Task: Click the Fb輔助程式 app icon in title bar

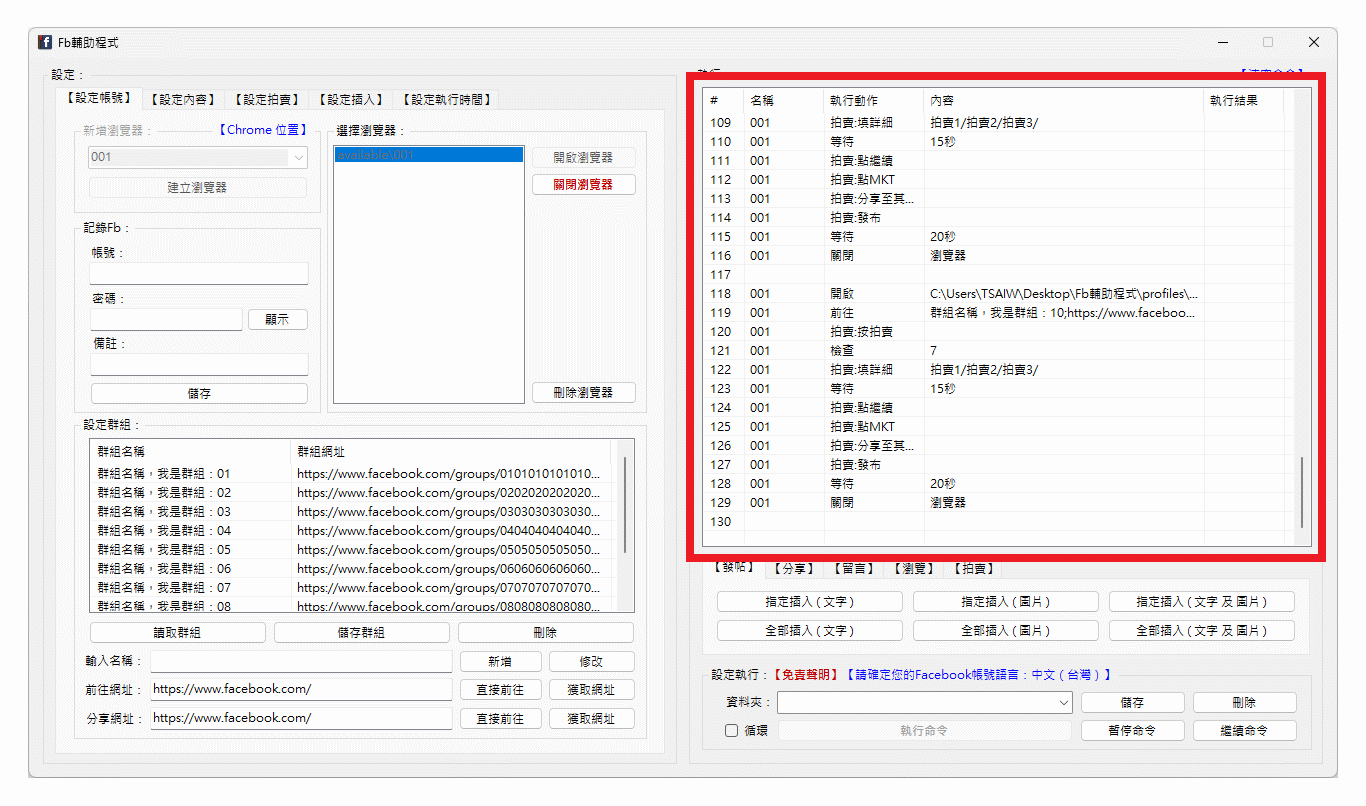Action: pos(45,42)
